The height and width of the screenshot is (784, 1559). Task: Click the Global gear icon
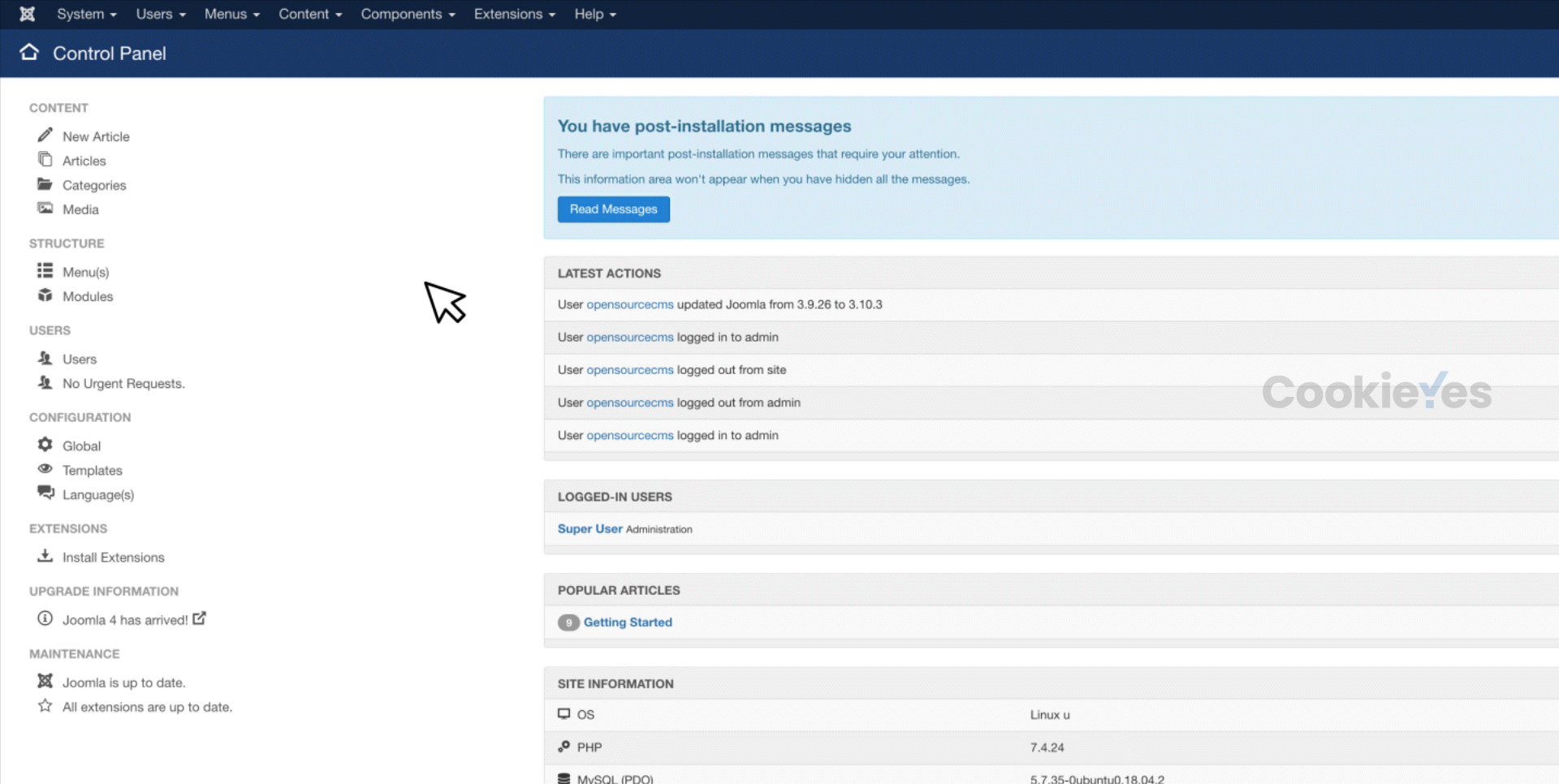pos(45,444)
